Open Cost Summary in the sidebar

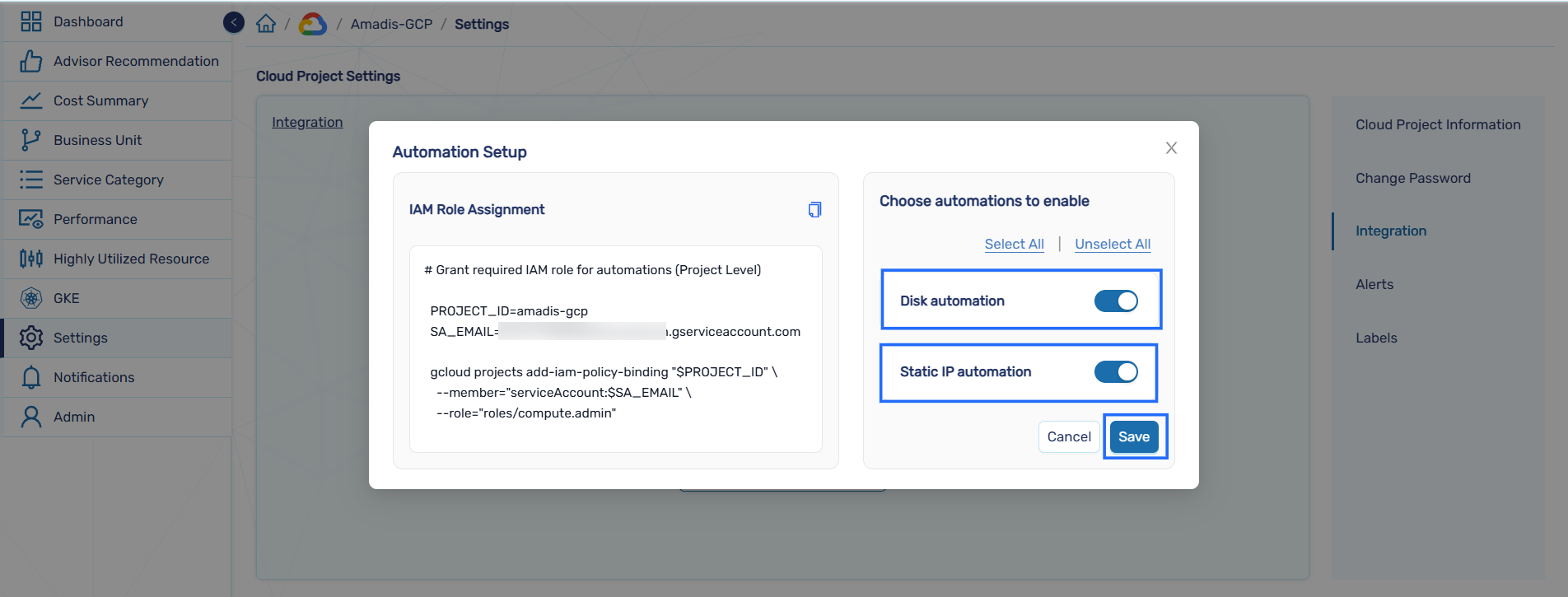point(100,100)
